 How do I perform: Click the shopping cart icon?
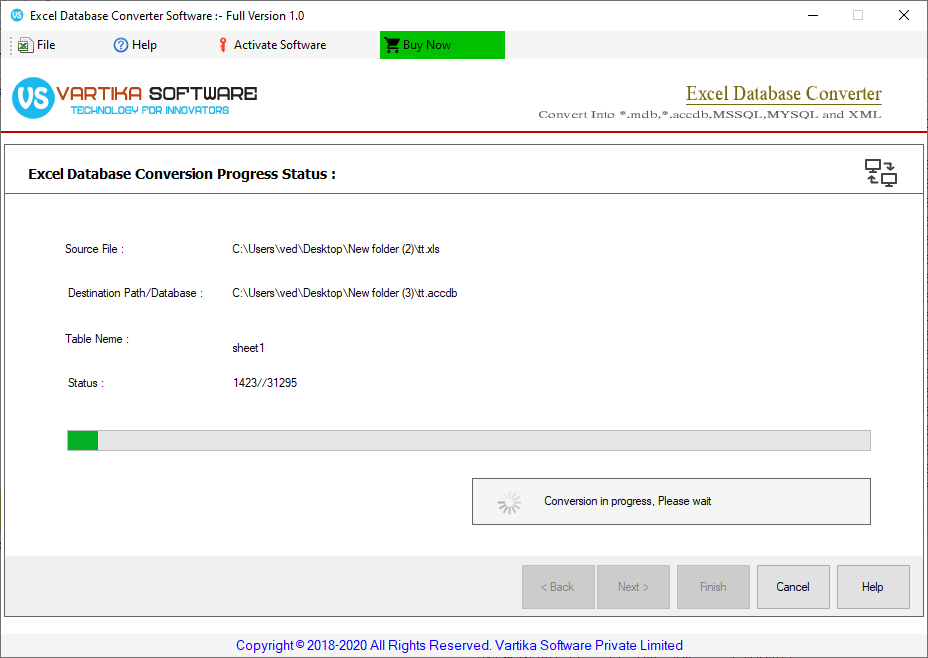tap(392, 45)
